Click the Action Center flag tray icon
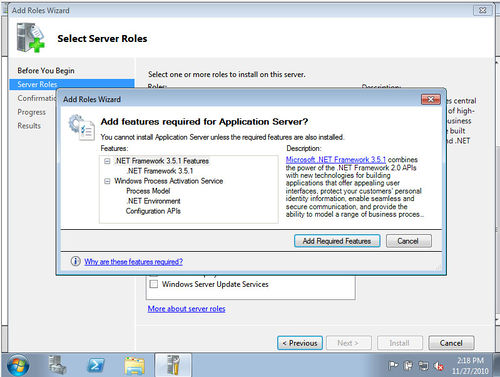500x377 pixels. point(393,366)
